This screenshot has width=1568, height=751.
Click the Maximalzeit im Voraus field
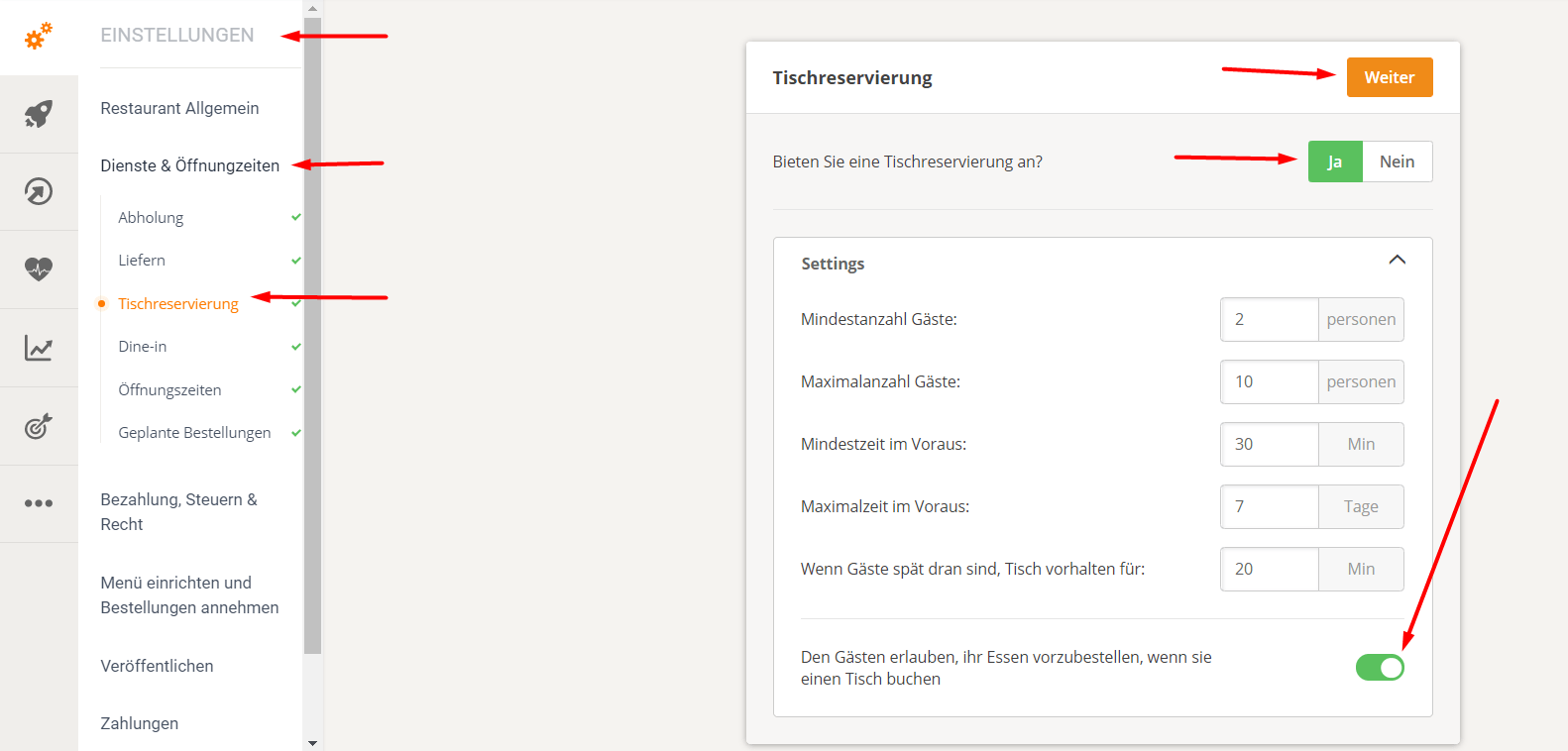(1270, 507)
